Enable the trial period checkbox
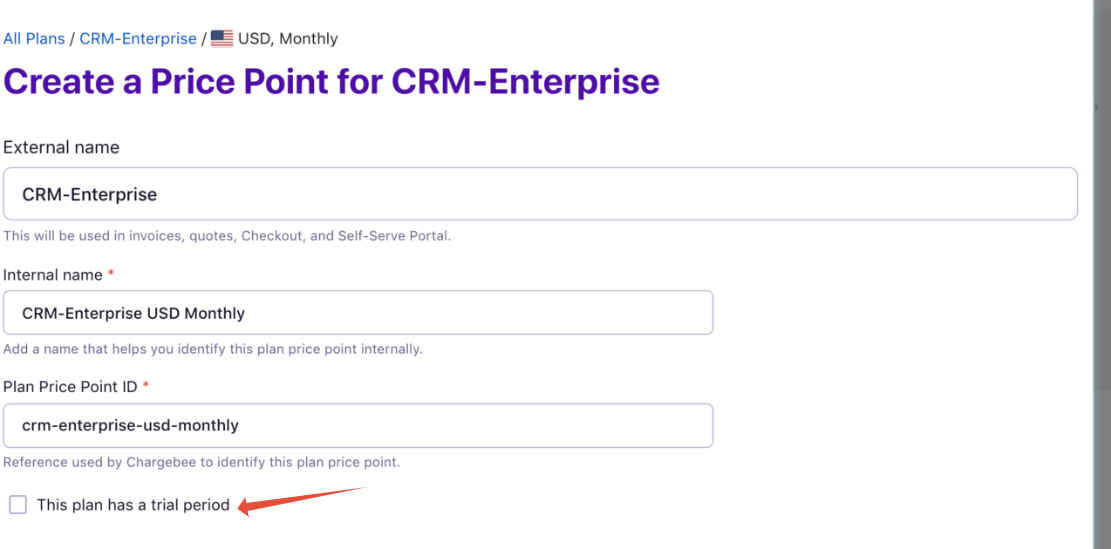Image resolution: width=1111 pixels, height=549 pixels. click(18, 505)
